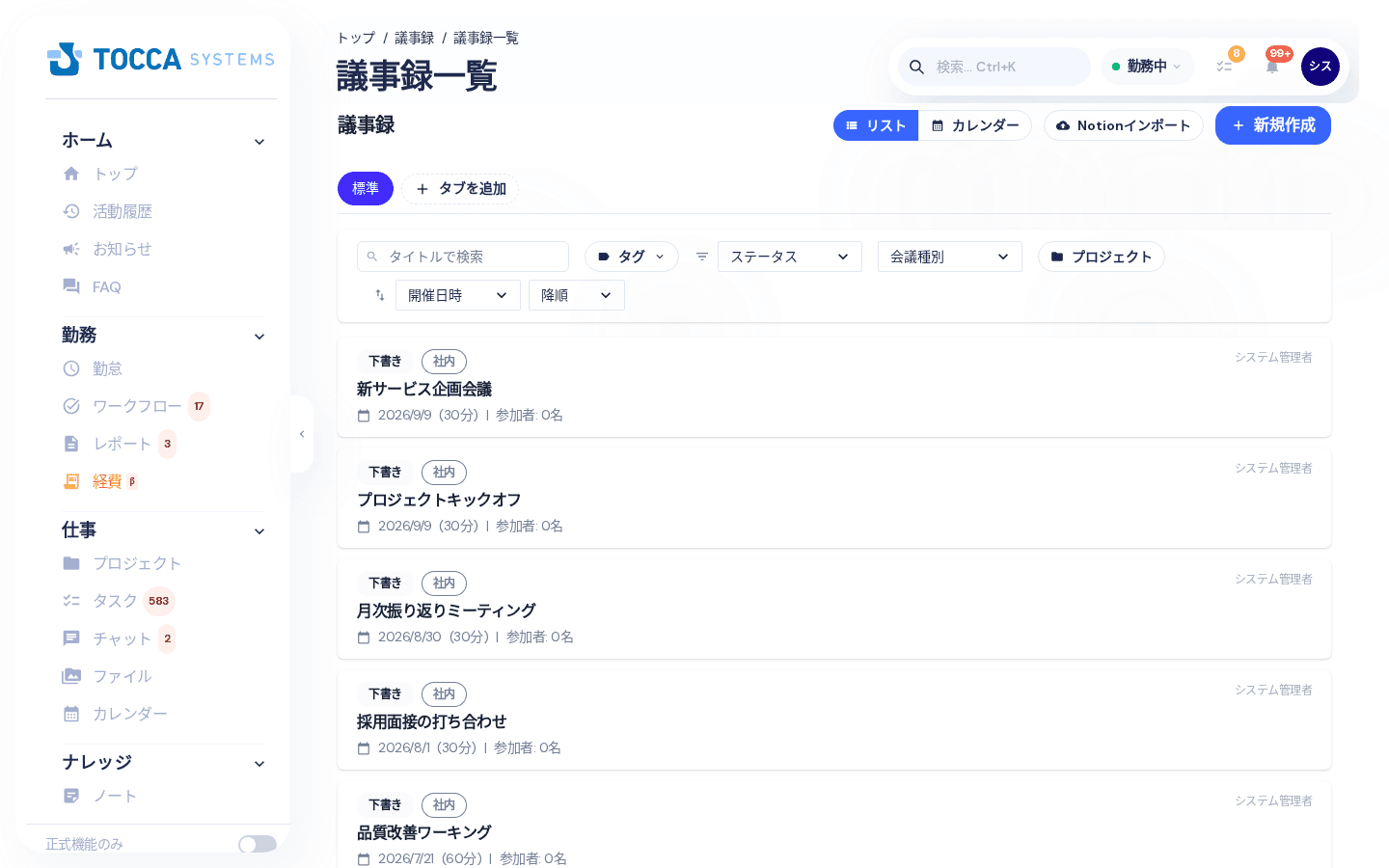Switch to カレンダー view in the header toggle
This screenshot has height=868, width=1389.
[975, 125]
